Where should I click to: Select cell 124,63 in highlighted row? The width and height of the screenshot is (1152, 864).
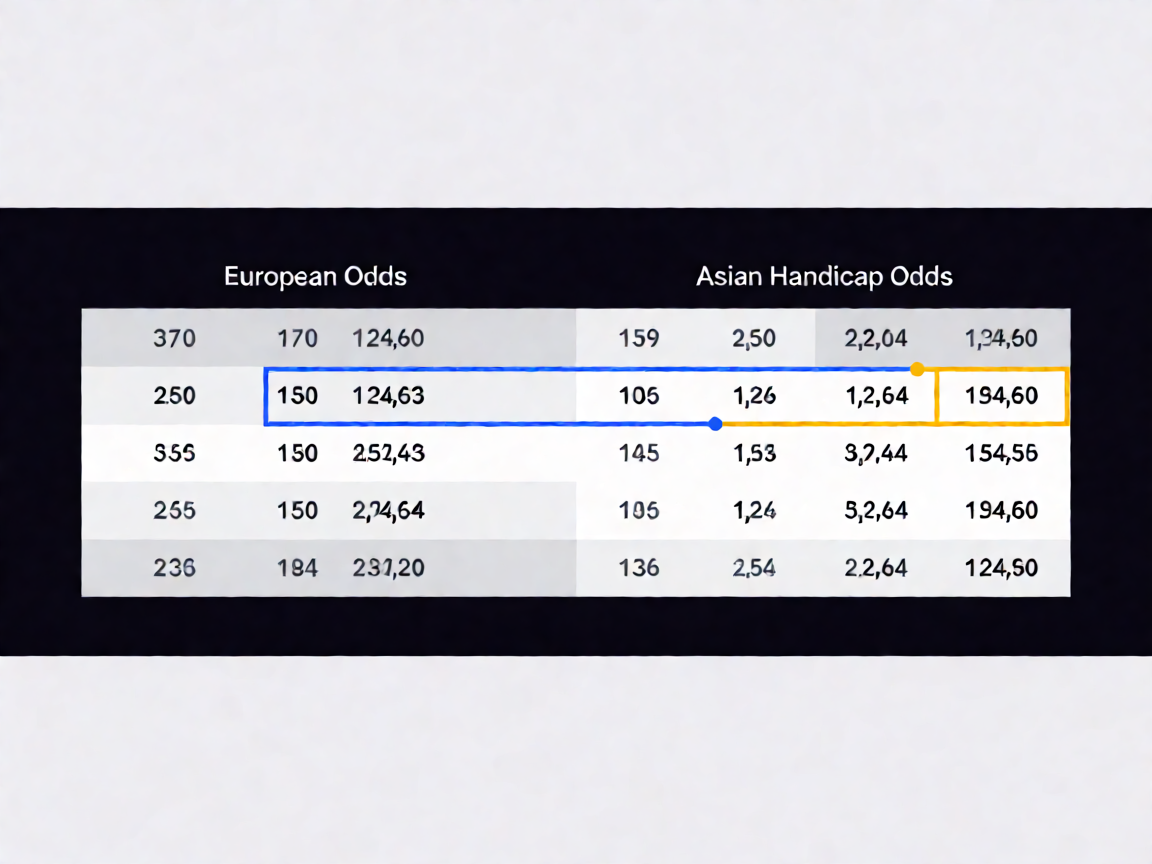[388, 396]
